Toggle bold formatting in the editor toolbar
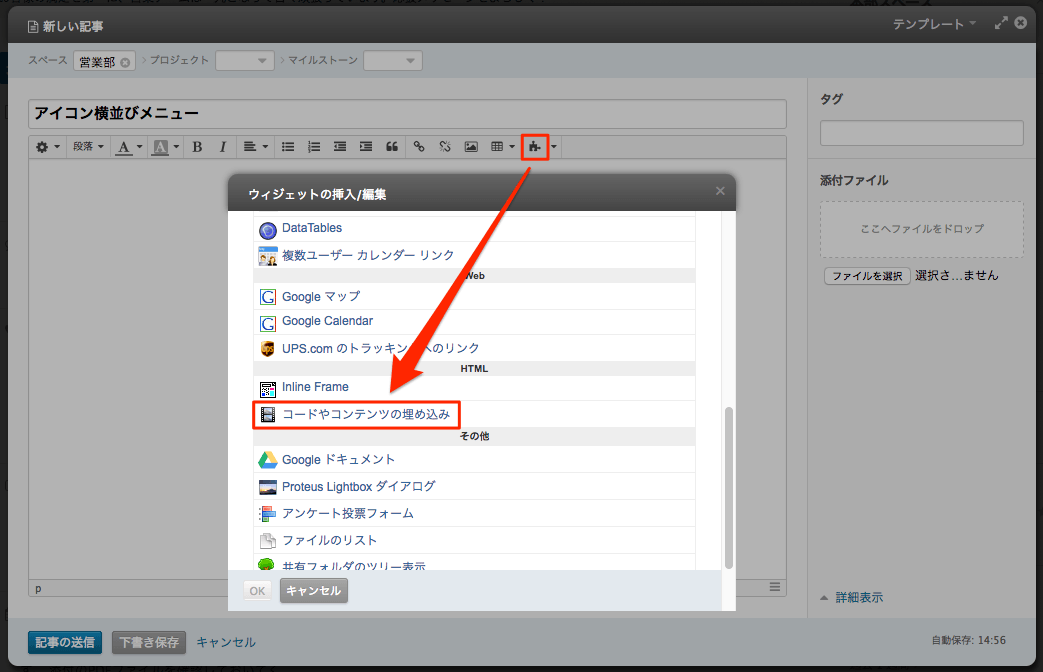This screenshot has width=1043, height=672. (197, 147)
